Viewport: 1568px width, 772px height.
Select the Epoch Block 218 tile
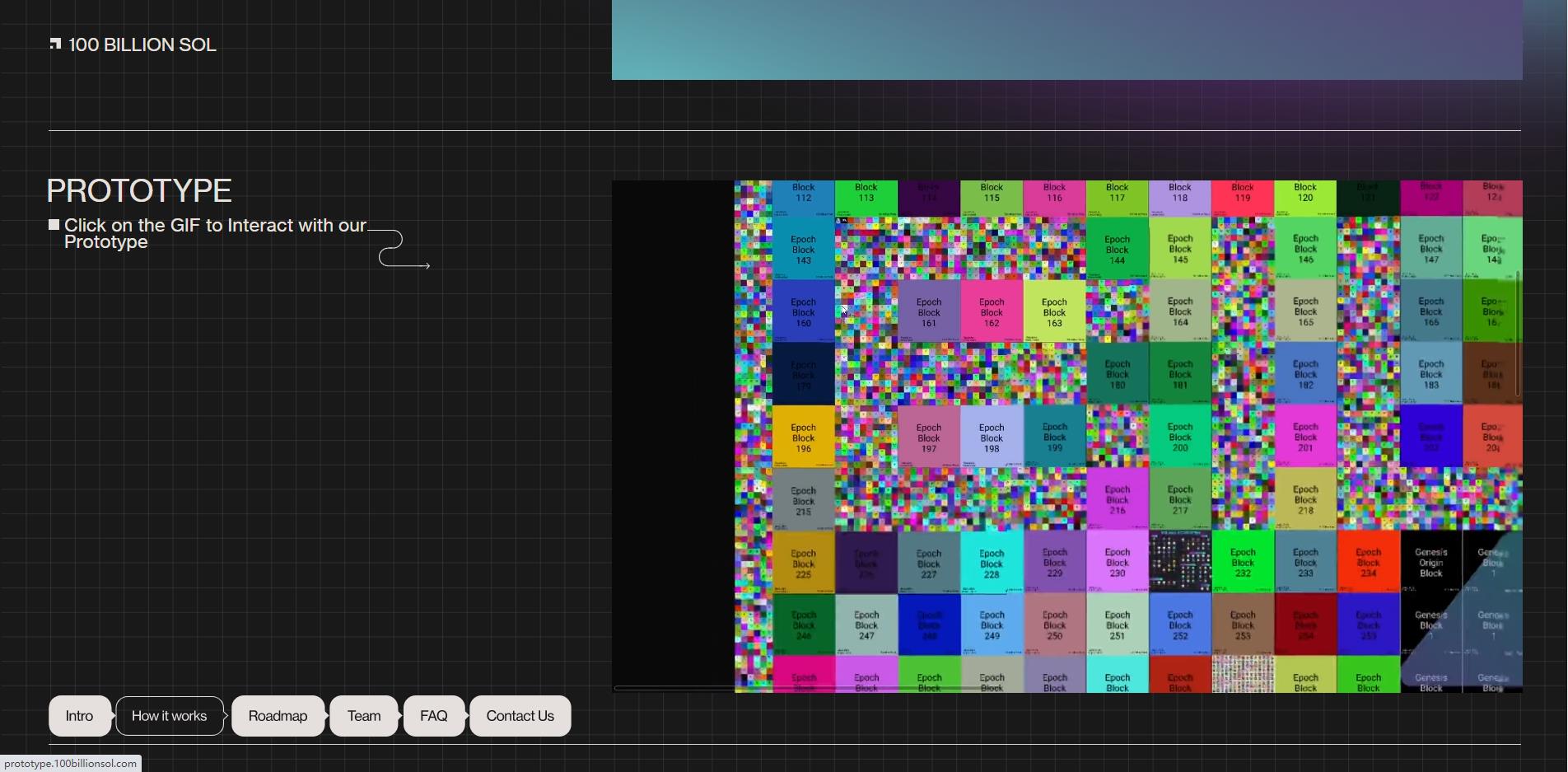click(x=1305, y=499)
